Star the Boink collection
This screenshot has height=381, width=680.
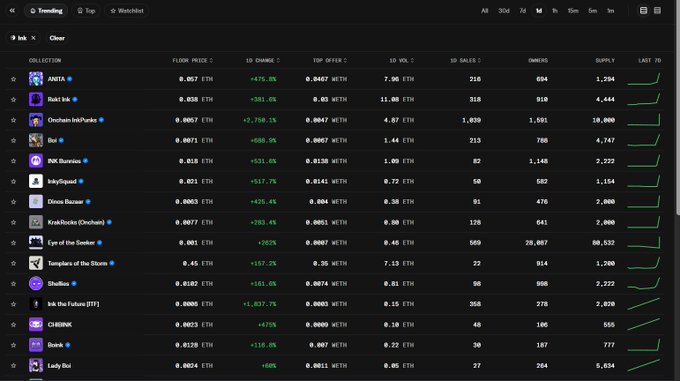[13, 345]
